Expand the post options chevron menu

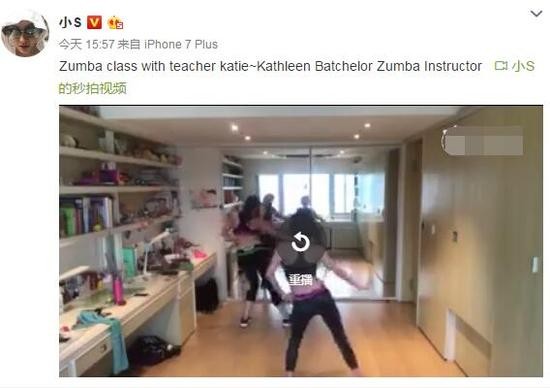[536, 14]
